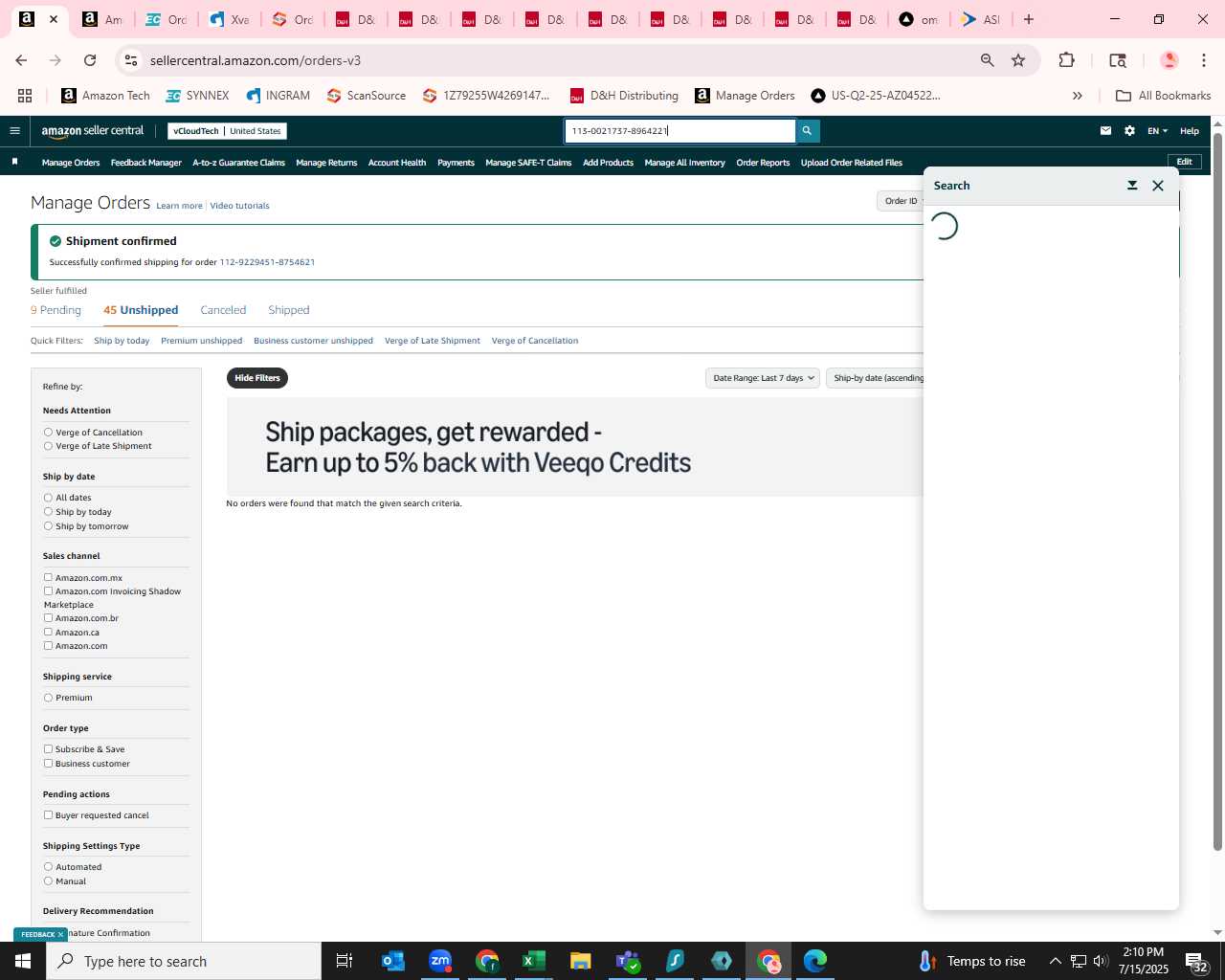Image resolution: width=1225 pixels, height=980 pixels.
Task: Open Feedback Manager in the nav bar
Action: coord(146,163)
